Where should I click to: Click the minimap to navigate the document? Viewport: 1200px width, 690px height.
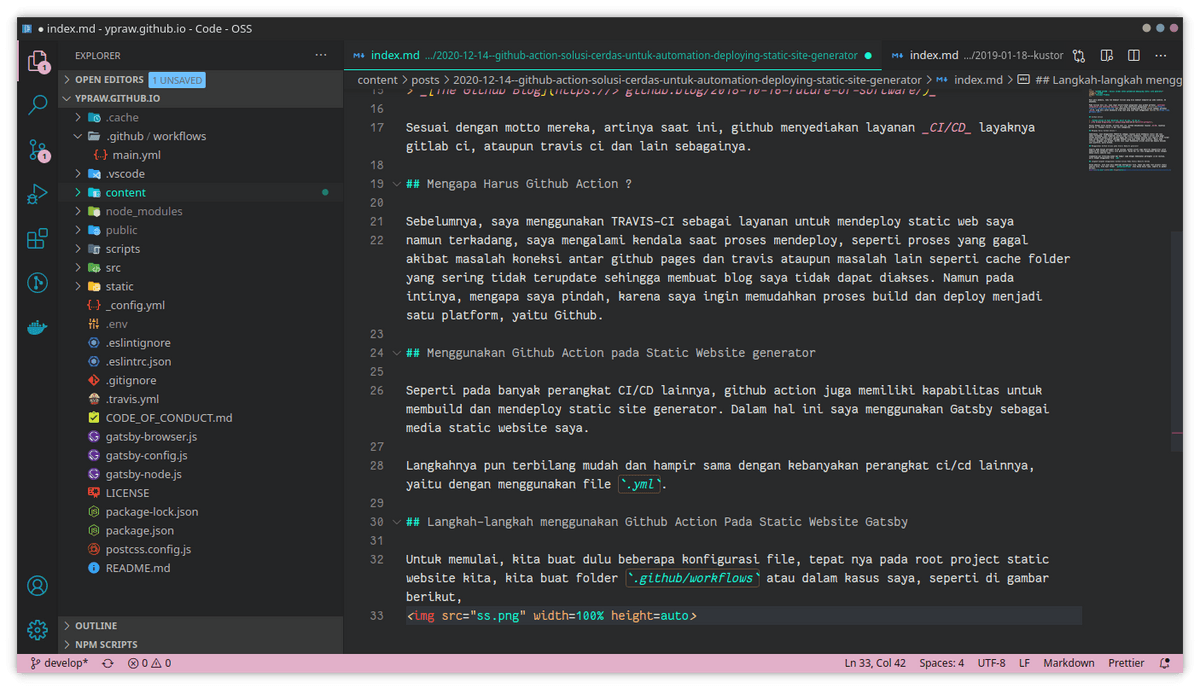tap(1130, 130)
